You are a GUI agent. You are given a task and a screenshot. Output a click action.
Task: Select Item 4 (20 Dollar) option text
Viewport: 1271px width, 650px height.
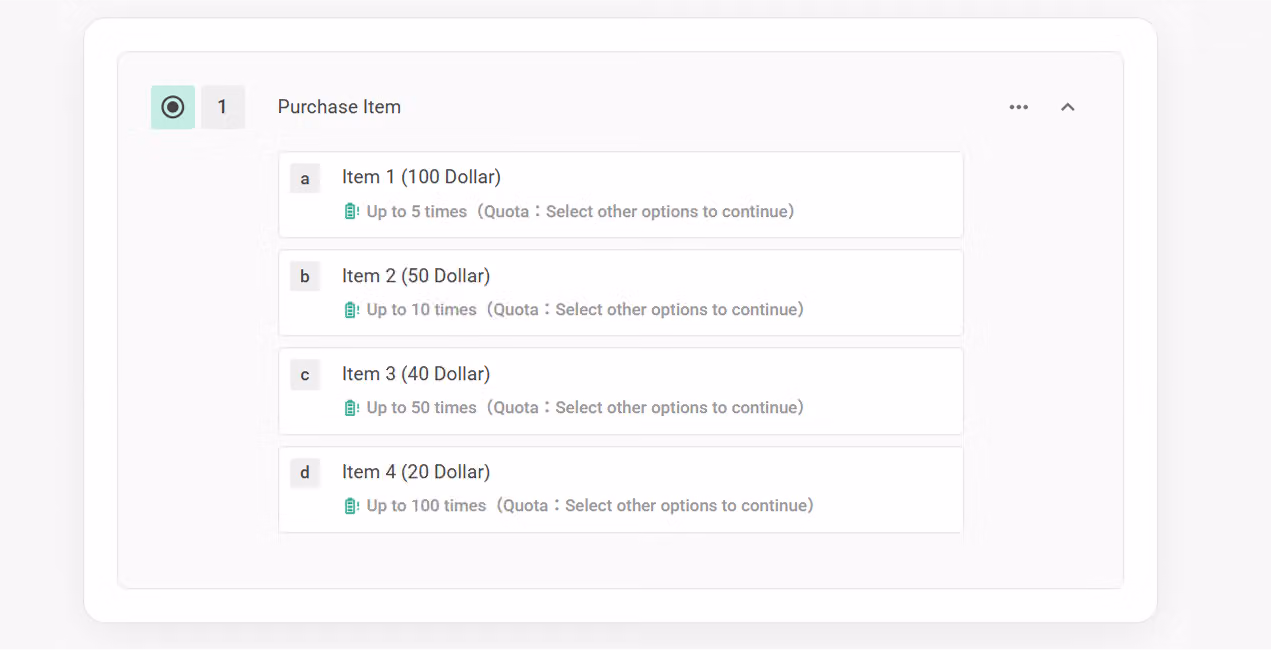pyautogui.click(x=416, y=472)
